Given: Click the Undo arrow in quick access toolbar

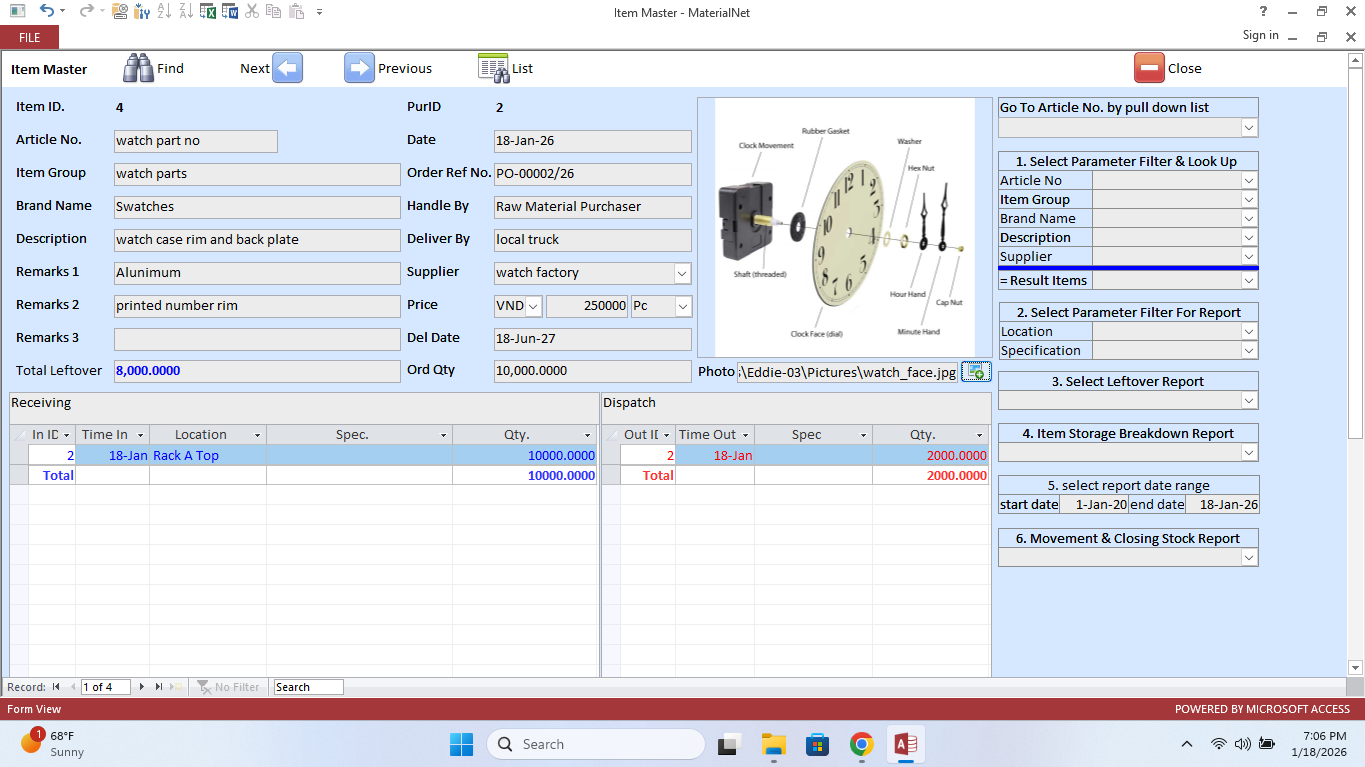Looking at the screenshot, I should pyautogui.click(x=46, y=11).
